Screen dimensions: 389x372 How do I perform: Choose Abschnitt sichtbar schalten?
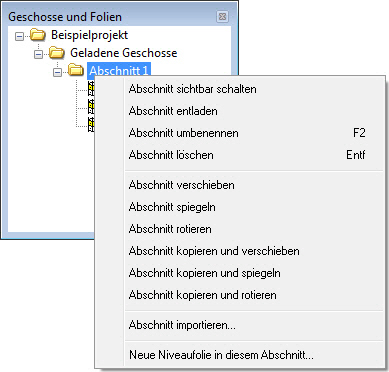click(x=255, y=89)
